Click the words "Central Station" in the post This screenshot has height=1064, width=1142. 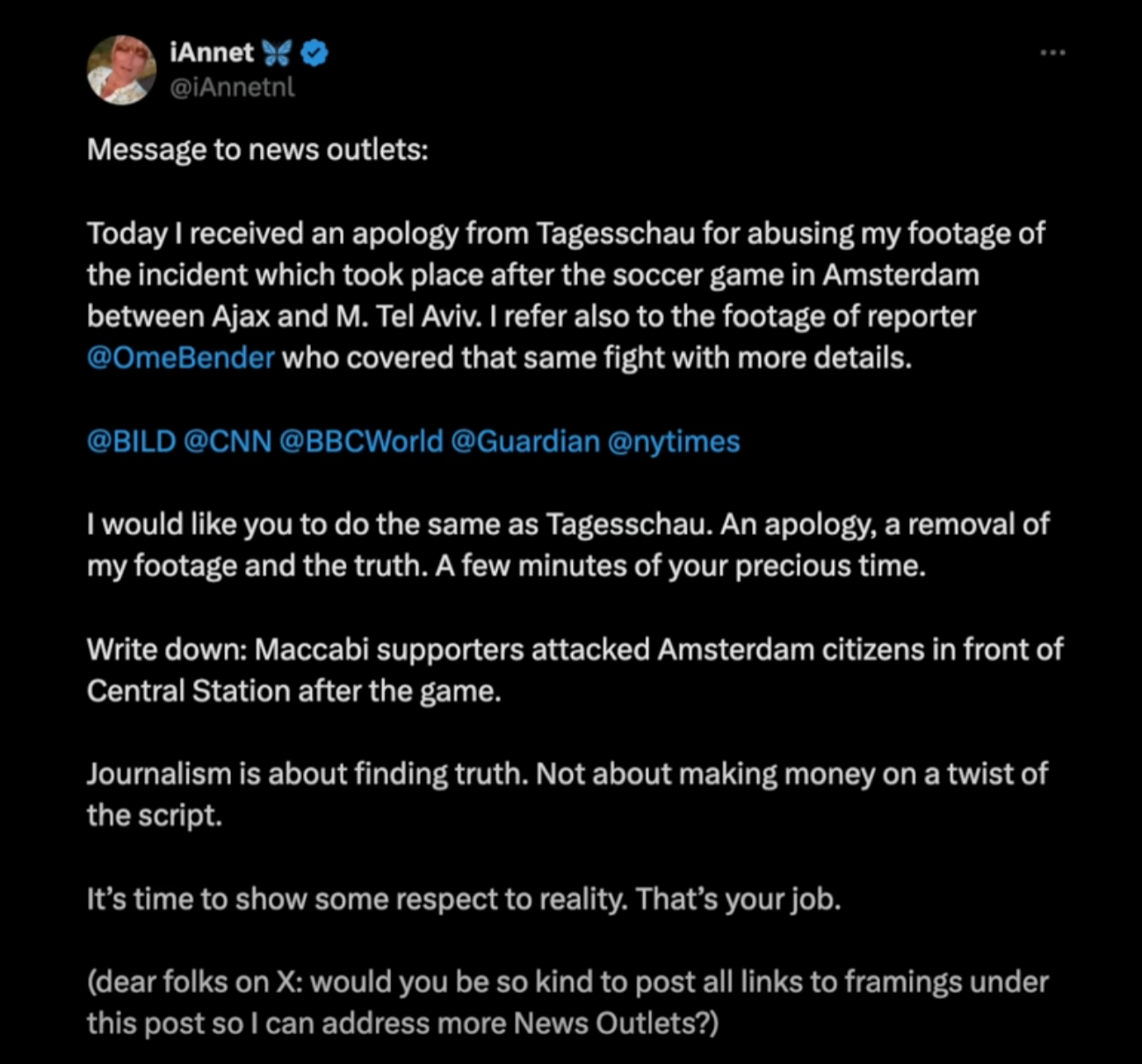coord(188,691)
